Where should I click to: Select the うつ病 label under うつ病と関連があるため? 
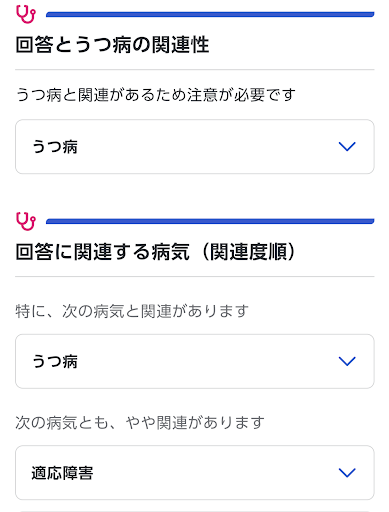click(55, 147)
